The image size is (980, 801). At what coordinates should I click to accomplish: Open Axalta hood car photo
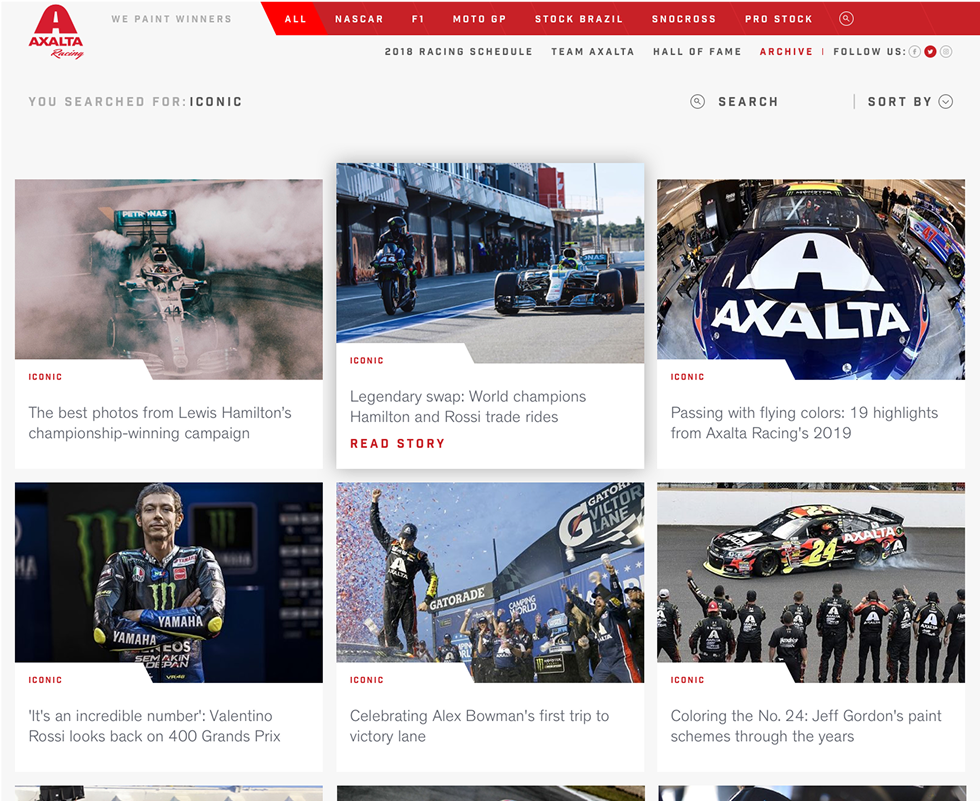[x=811, y=279]
